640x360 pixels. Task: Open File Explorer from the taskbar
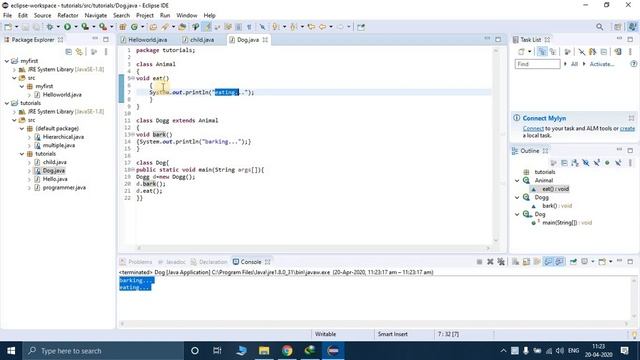click(264, 351)
